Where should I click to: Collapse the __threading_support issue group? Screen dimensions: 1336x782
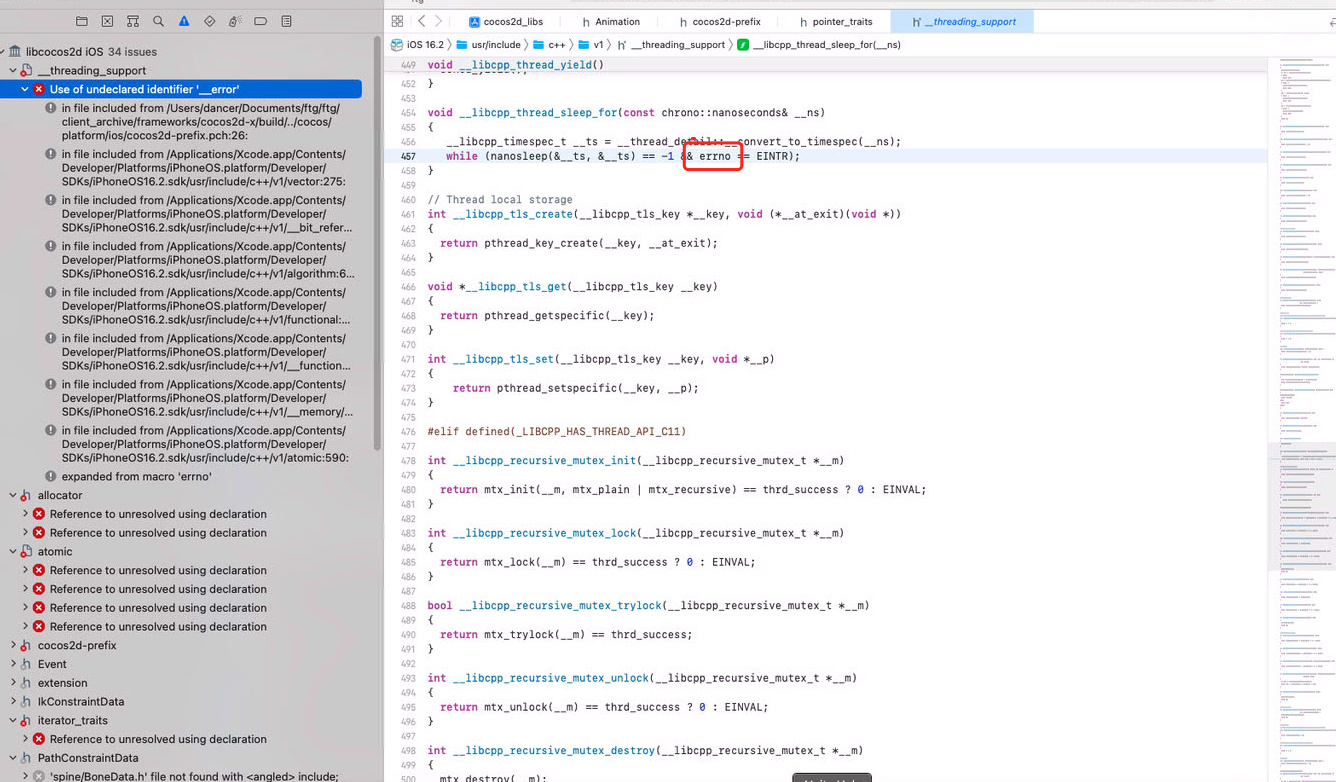click(13, 71)
